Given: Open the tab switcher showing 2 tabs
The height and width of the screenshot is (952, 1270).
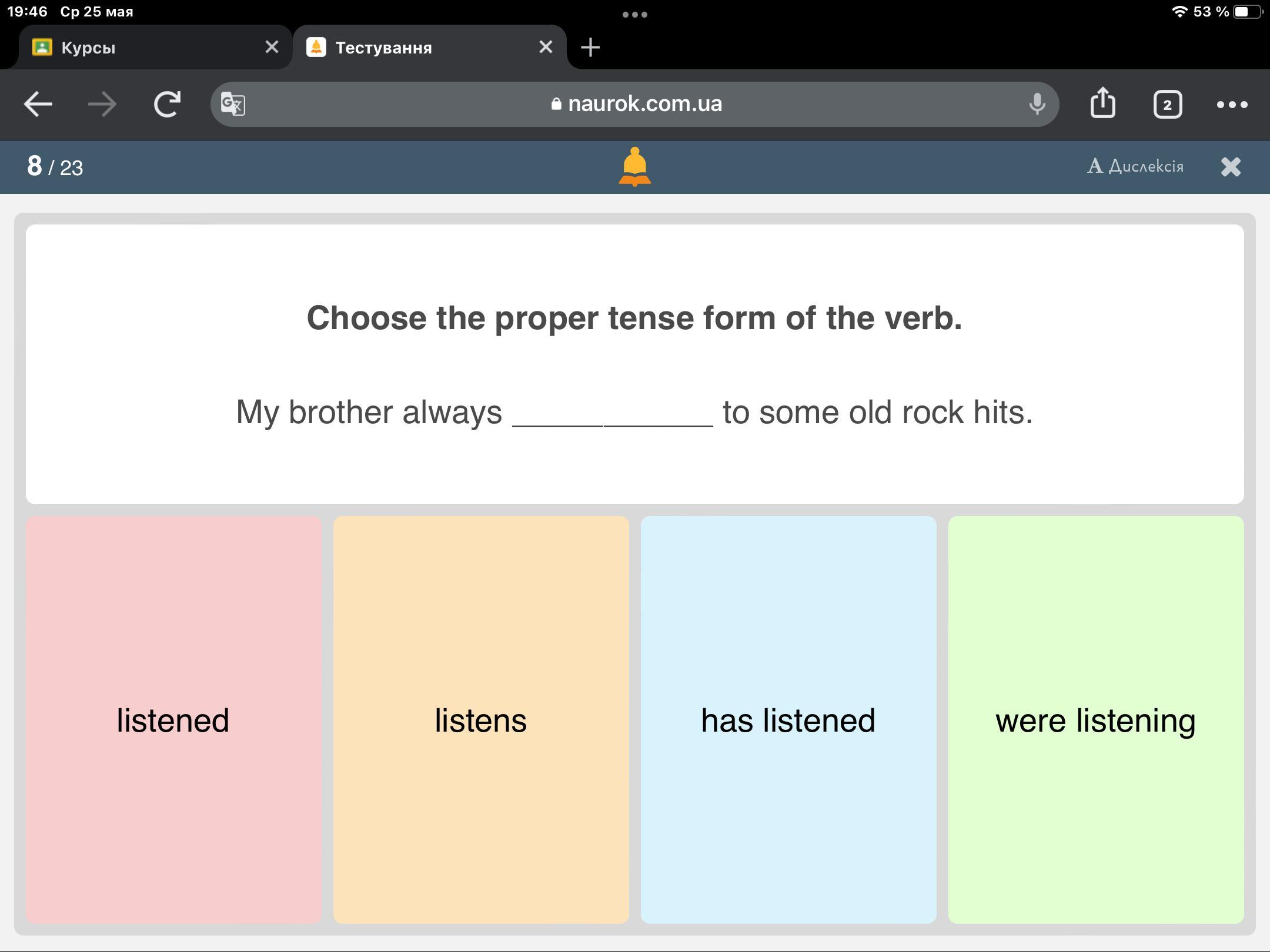Looking at the screenshot, I should tap(1167, 105).
